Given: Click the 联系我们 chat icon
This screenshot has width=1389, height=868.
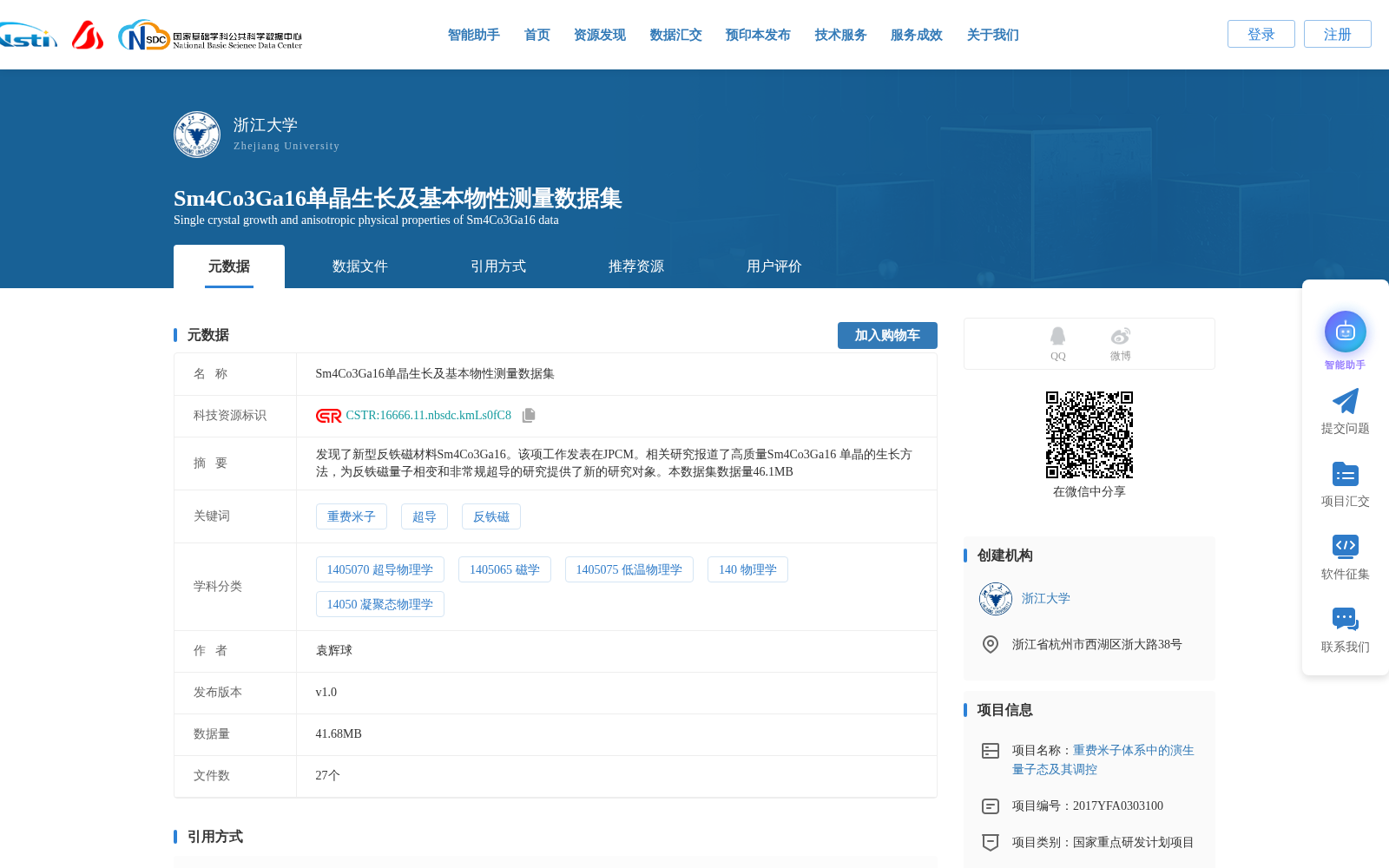Looking at the screenshot, I should tap(1346, 619).
